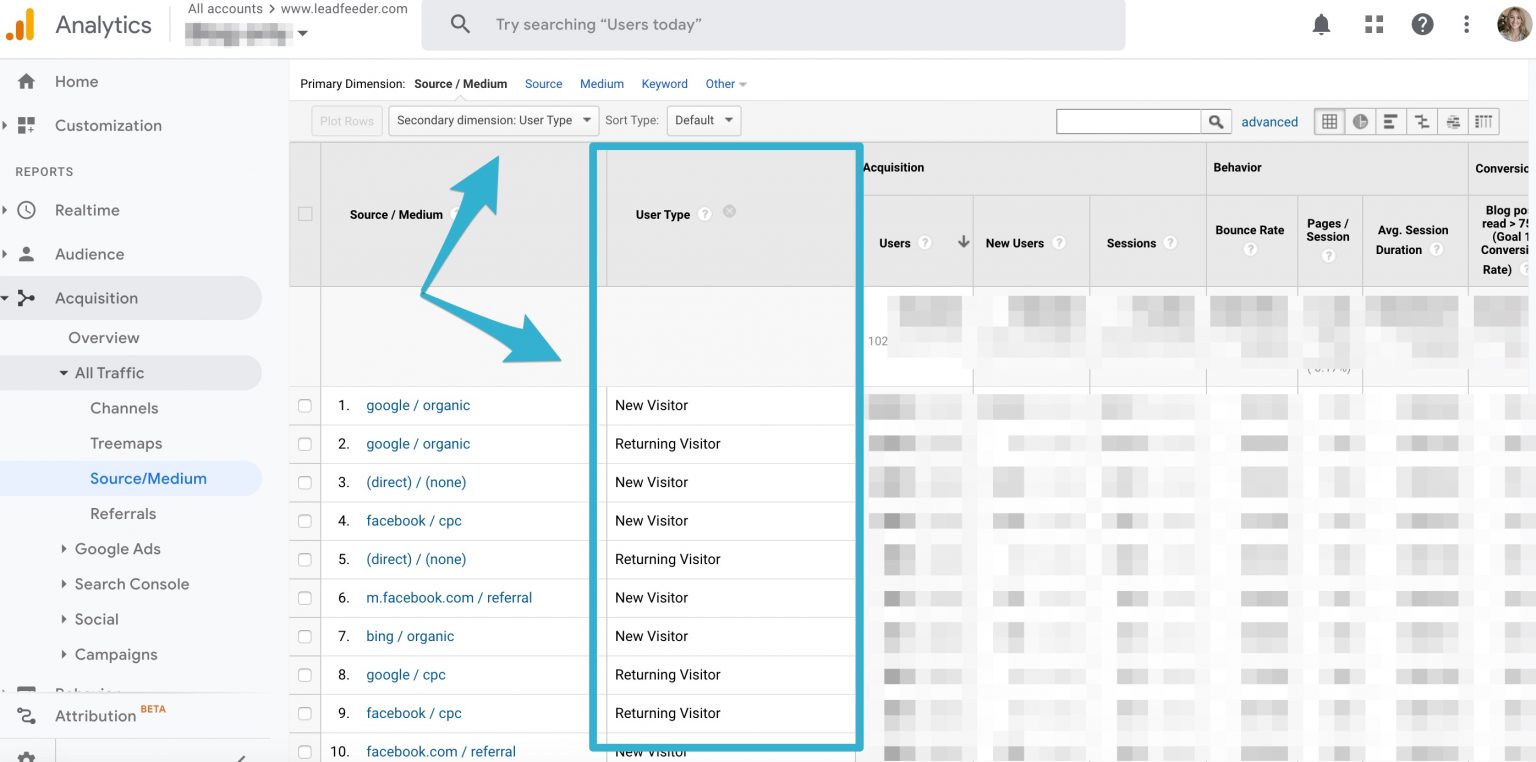This screenshot has width=1536, height=762.
Task: Open the advanced filter link
Action: click(x=1269, y=121)
